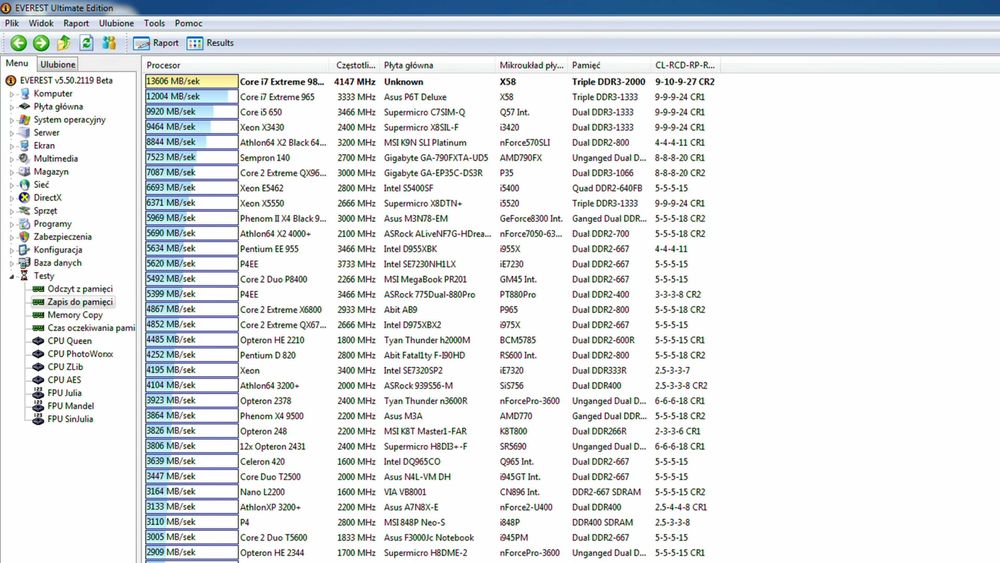The height and width of the screenshot is (563, 1000).
Task: Select the Płyta główna motherboard icon
Action: [x=24, y=106]
